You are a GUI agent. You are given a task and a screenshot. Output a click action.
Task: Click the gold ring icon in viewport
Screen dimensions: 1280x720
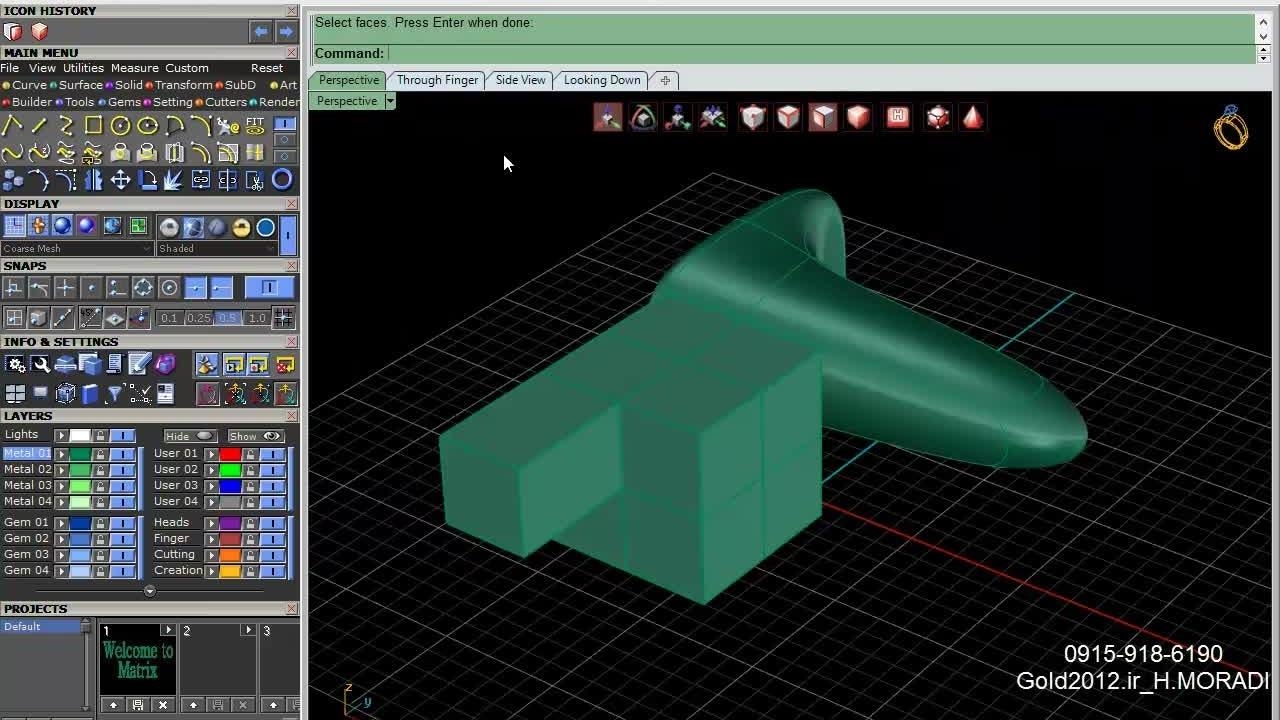click(x=1231, y=128)
